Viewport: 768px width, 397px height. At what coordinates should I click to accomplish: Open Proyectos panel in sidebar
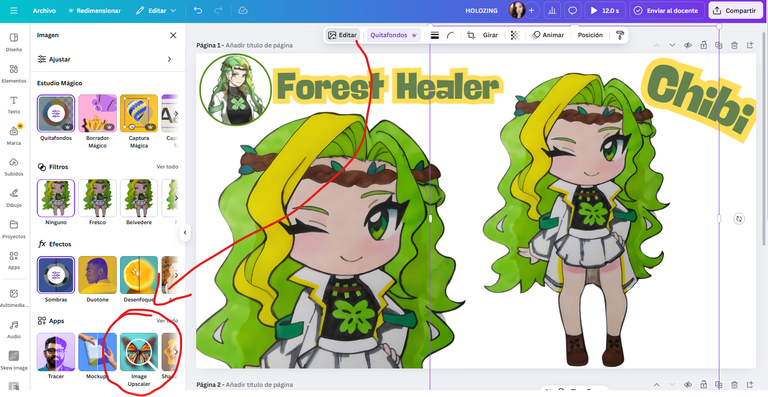pos(14,229)
